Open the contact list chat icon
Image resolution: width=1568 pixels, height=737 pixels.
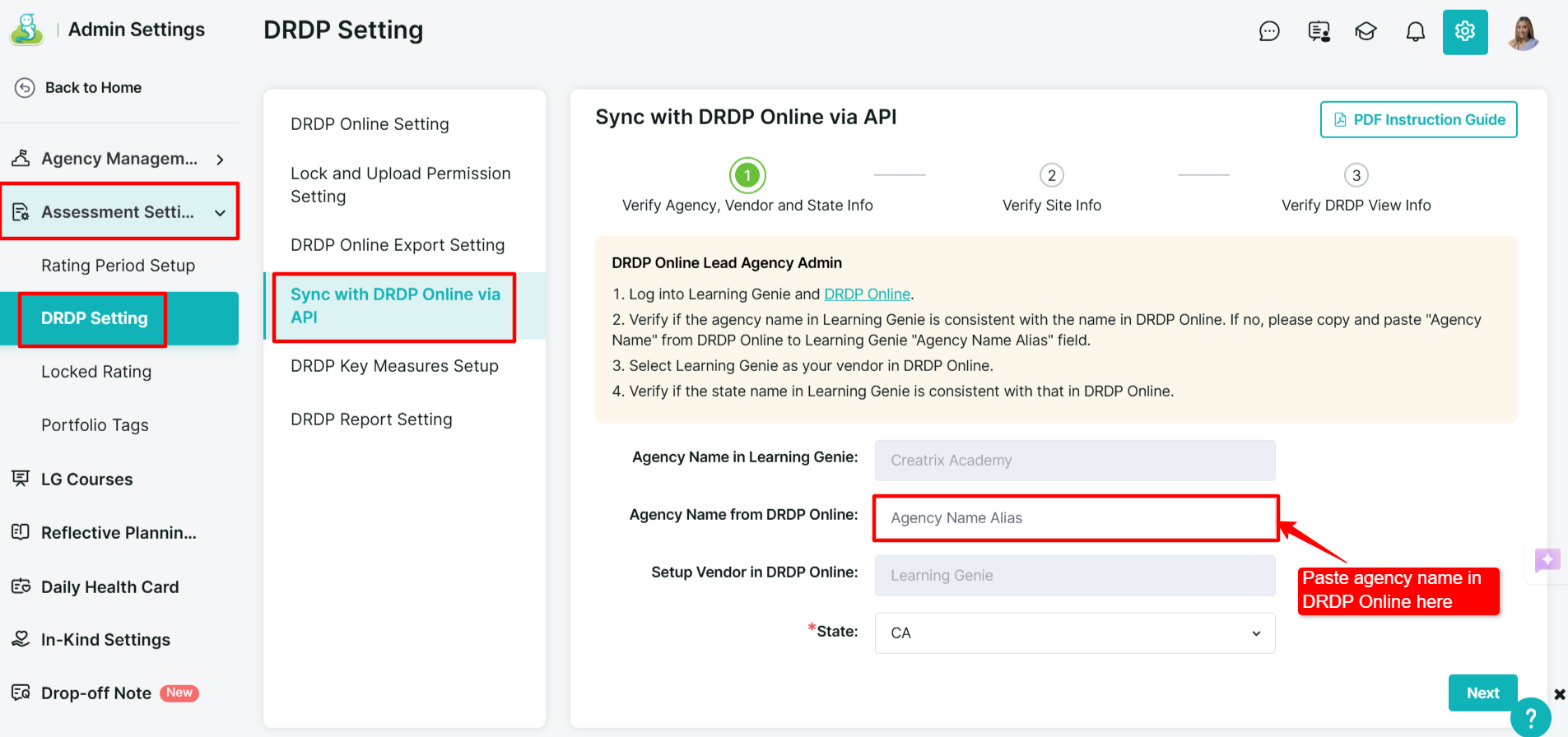1319,31
